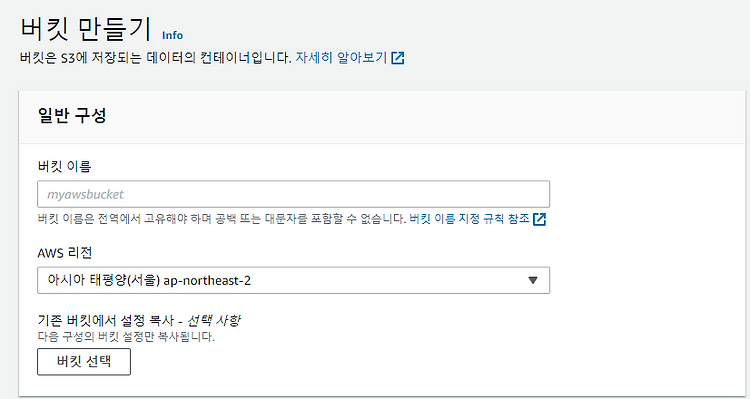This screenshot has width=750, height=399.
Task: Click external-link icon after 규칙 참조
Action: pyautogui.click(x=540, y=219)
